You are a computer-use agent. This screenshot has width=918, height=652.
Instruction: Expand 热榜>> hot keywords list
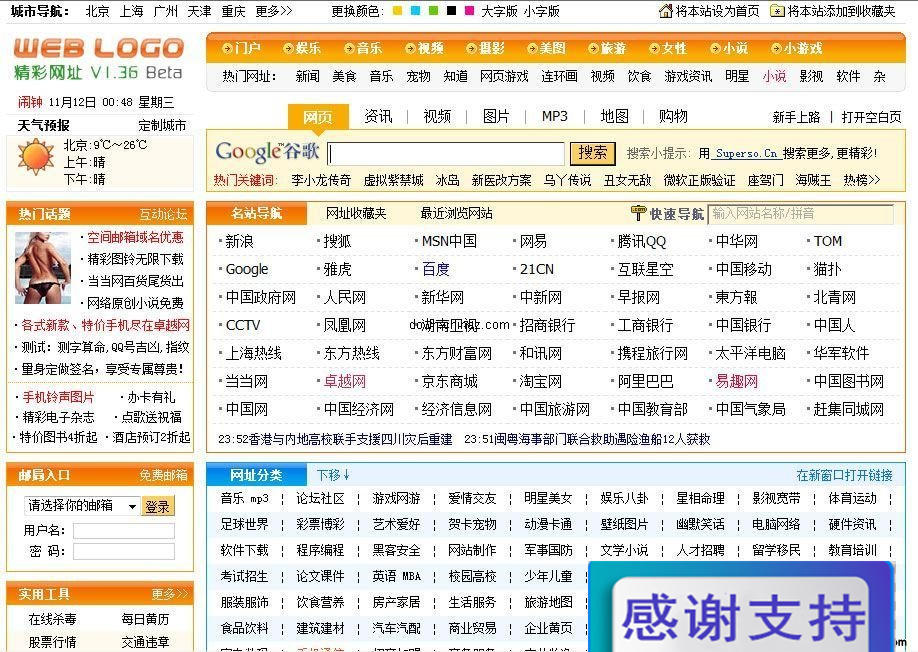pyautogui.click(x=862, y=180)
